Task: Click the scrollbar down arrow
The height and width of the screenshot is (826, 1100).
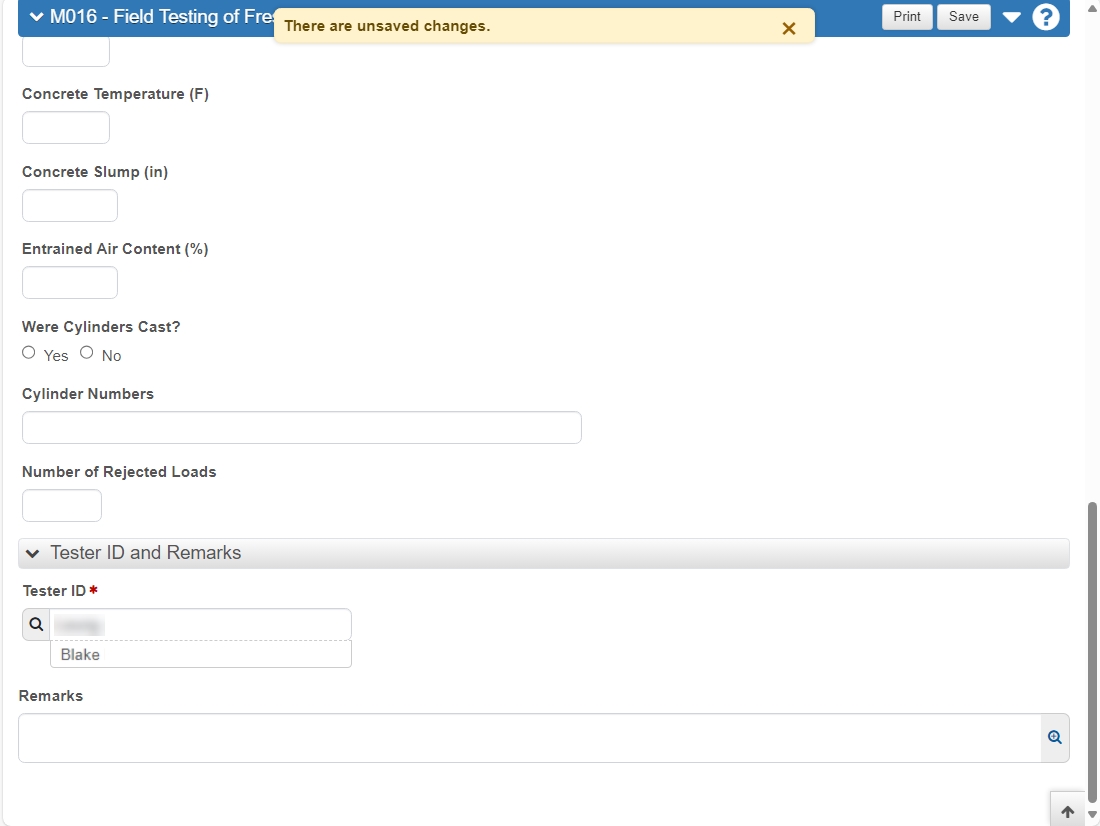Action: 1092,814
